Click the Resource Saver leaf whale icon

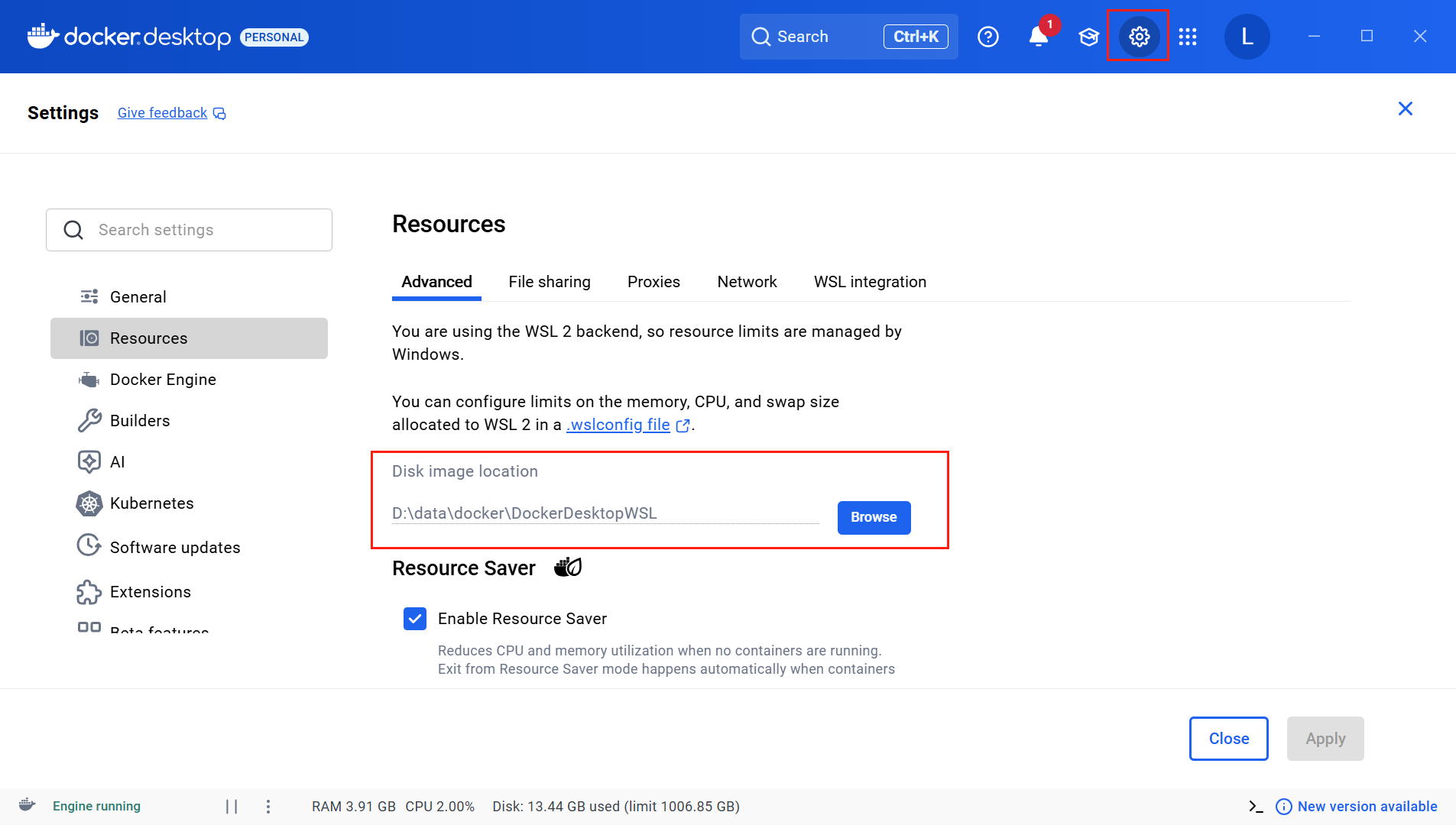point(568,567)
